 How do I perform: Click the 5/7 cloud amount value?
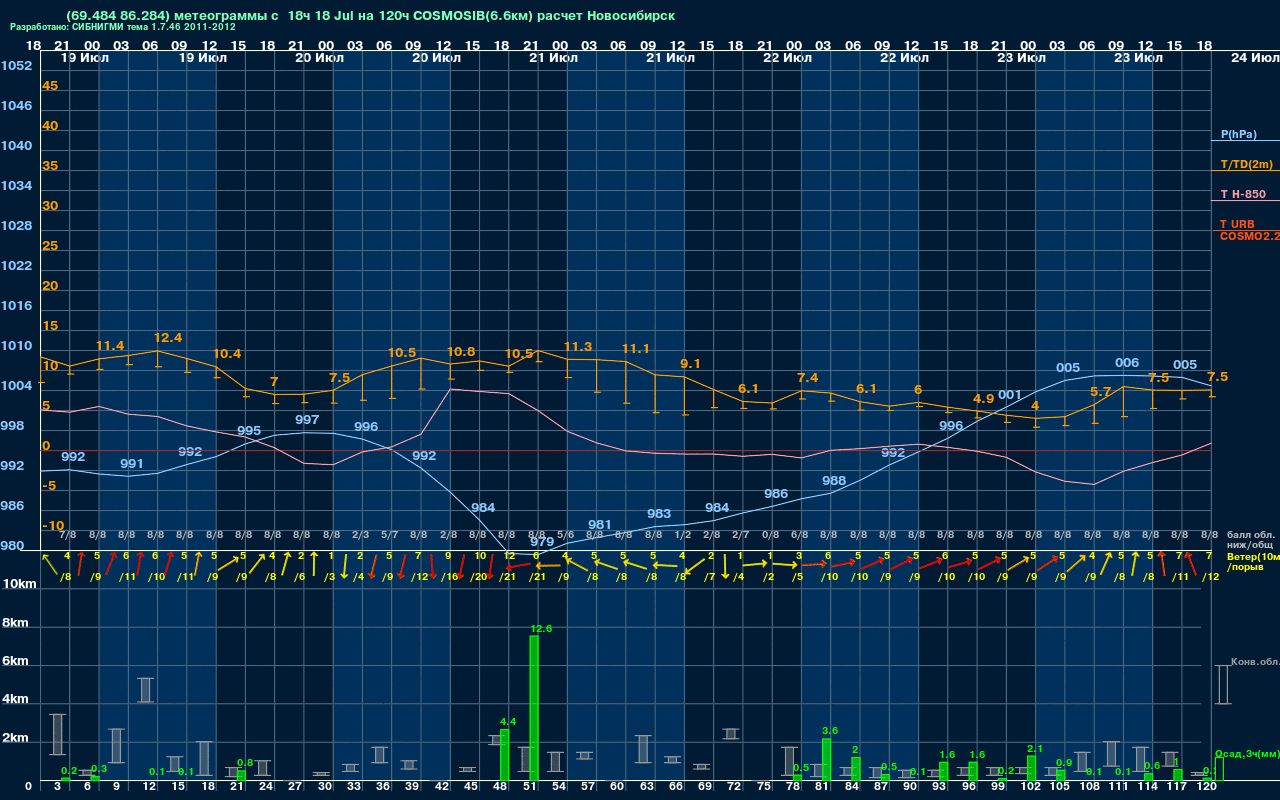coord(389,535)
